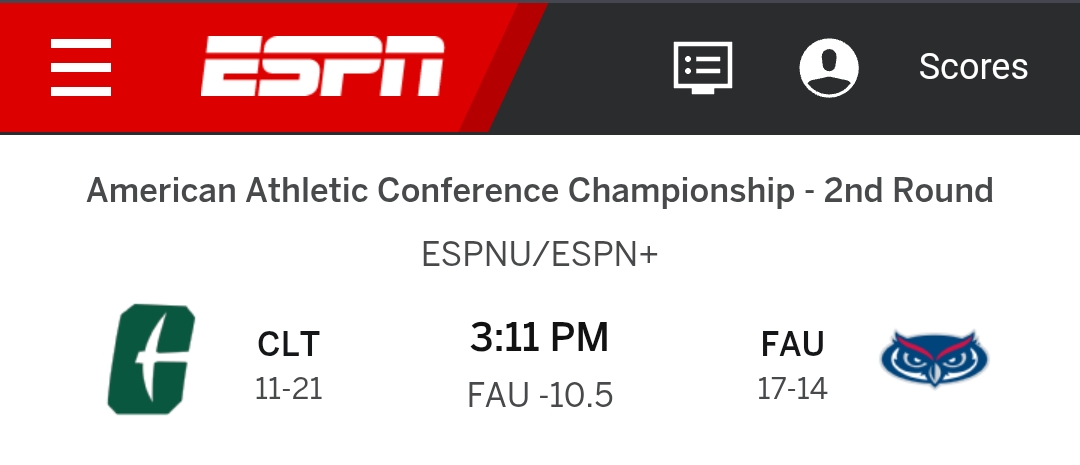Image resolution: width=1080 pixels, height=465 pixels.
Task: Select the FAU team abbreviation
Action: tap(792, 344)
